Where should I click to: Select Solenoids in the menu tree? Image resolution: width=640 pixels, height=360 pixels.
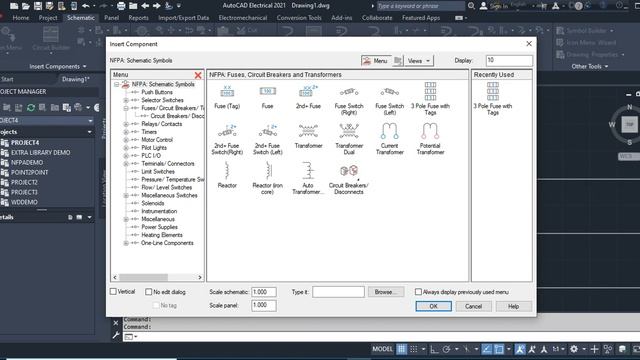pos(153,203)
